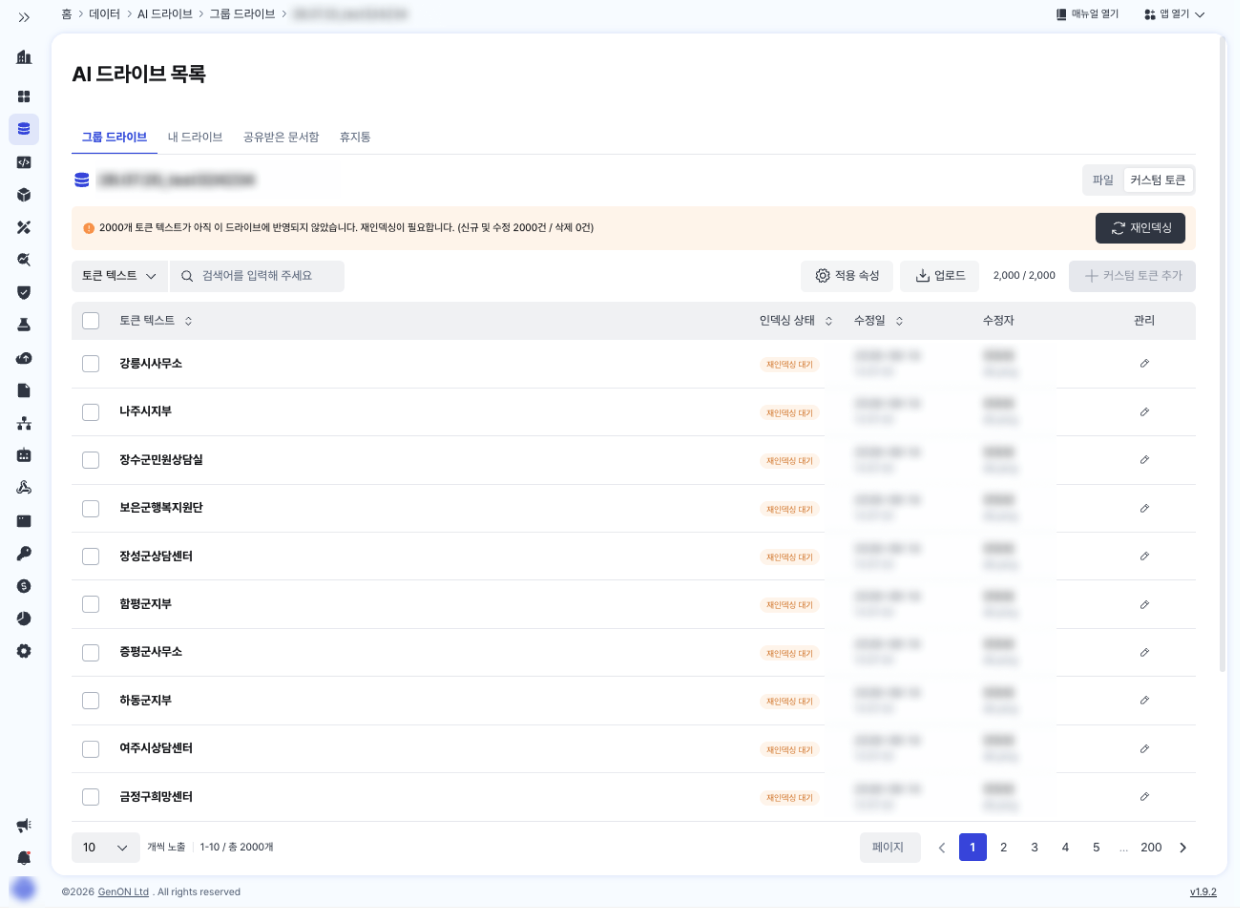Image resolution: width=1240 pixels, height=908 pixels.
Task: Check the 증평군사무소 row checkbox
Action: point(91,652)
